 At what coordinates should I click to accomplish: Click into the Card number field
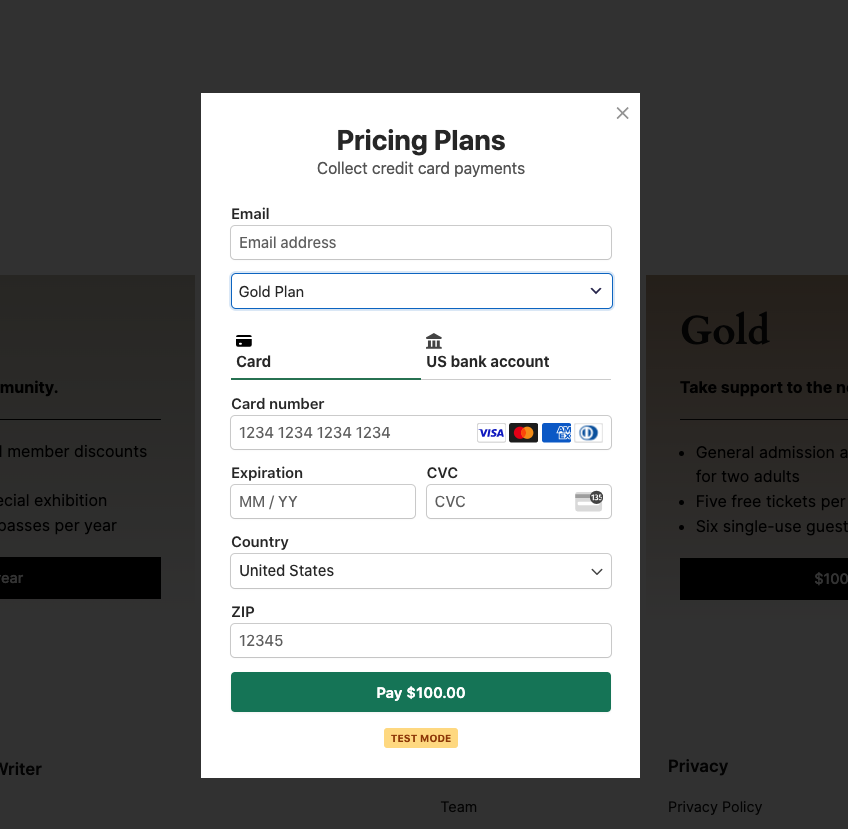(352, 433)
